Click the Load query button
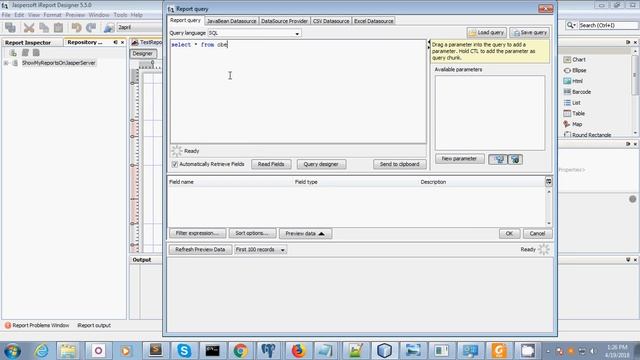Viewport: 640px width, 360px height. pyautogui.click(x=487, y=33)
